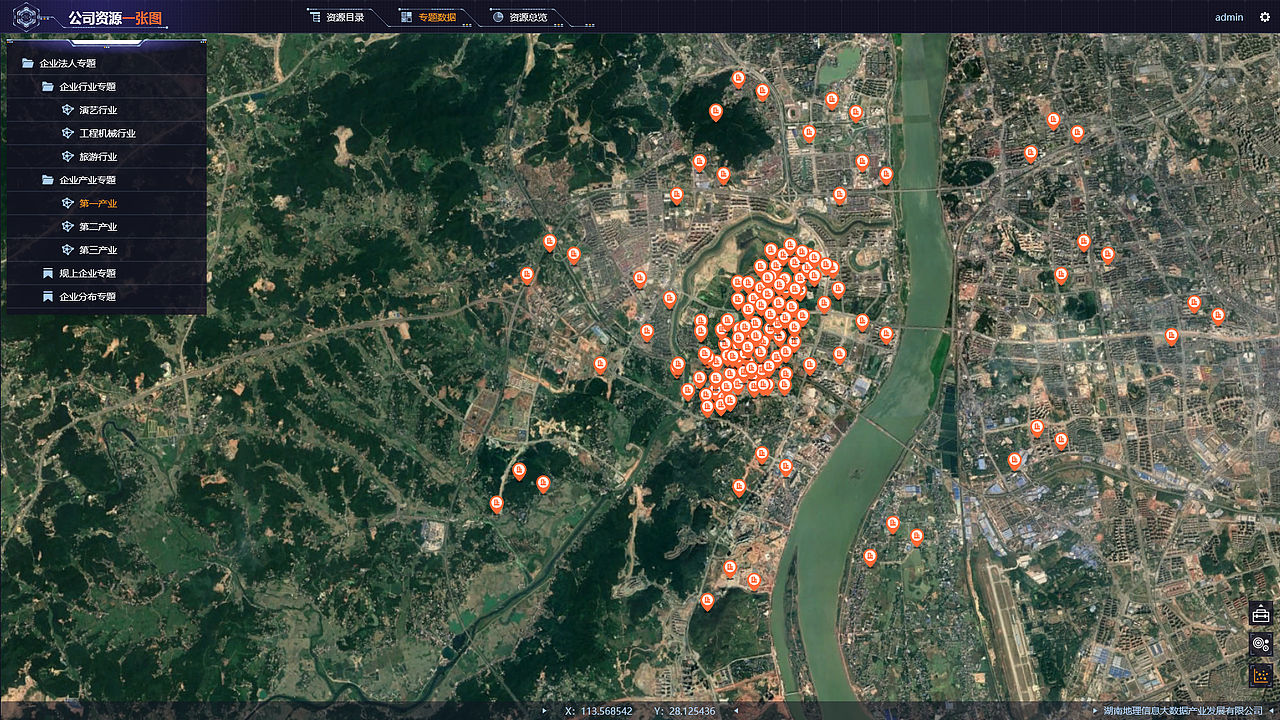Select the 第三产业 layer
The height and width of the screenshot is (720, 1280).
point(98,250)
